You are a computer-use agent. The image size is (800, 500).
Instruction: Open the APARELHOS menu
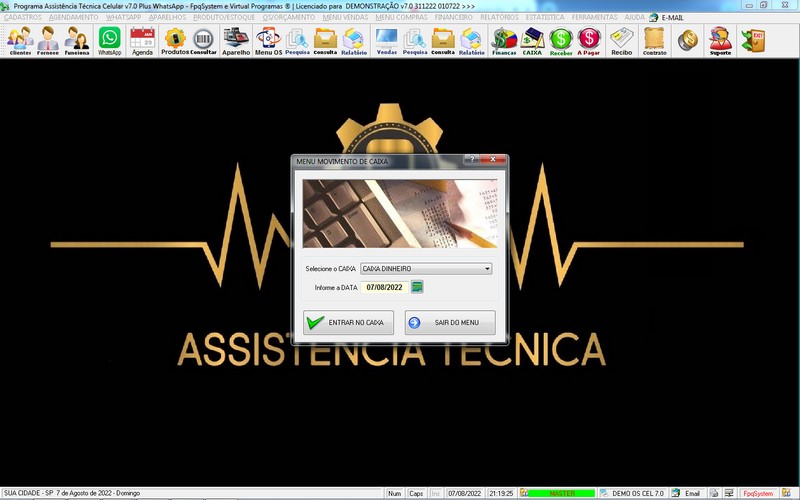[x=167, y=17]
